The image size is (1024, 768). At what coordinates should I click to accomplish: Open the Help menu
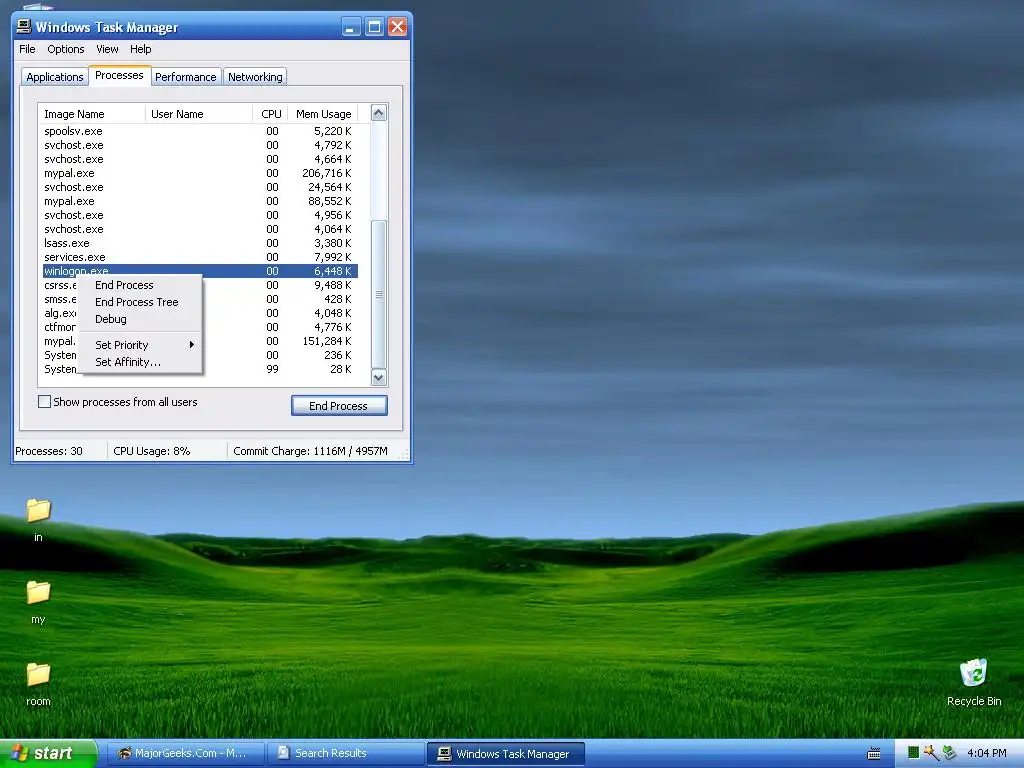click(140, 49)
